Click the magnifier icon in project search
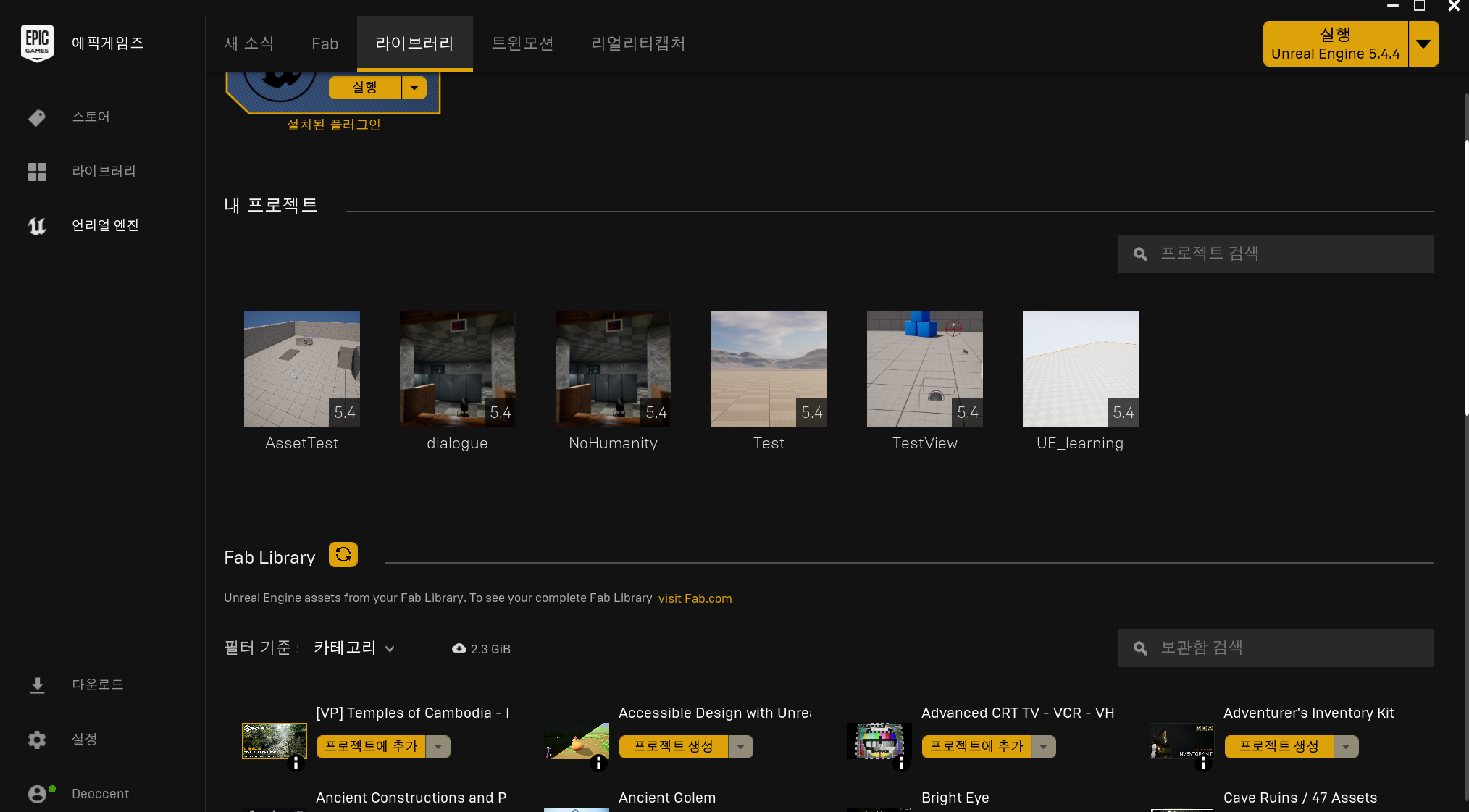The width and height of the screenshot is (1469, 812). pos(1140,254)
